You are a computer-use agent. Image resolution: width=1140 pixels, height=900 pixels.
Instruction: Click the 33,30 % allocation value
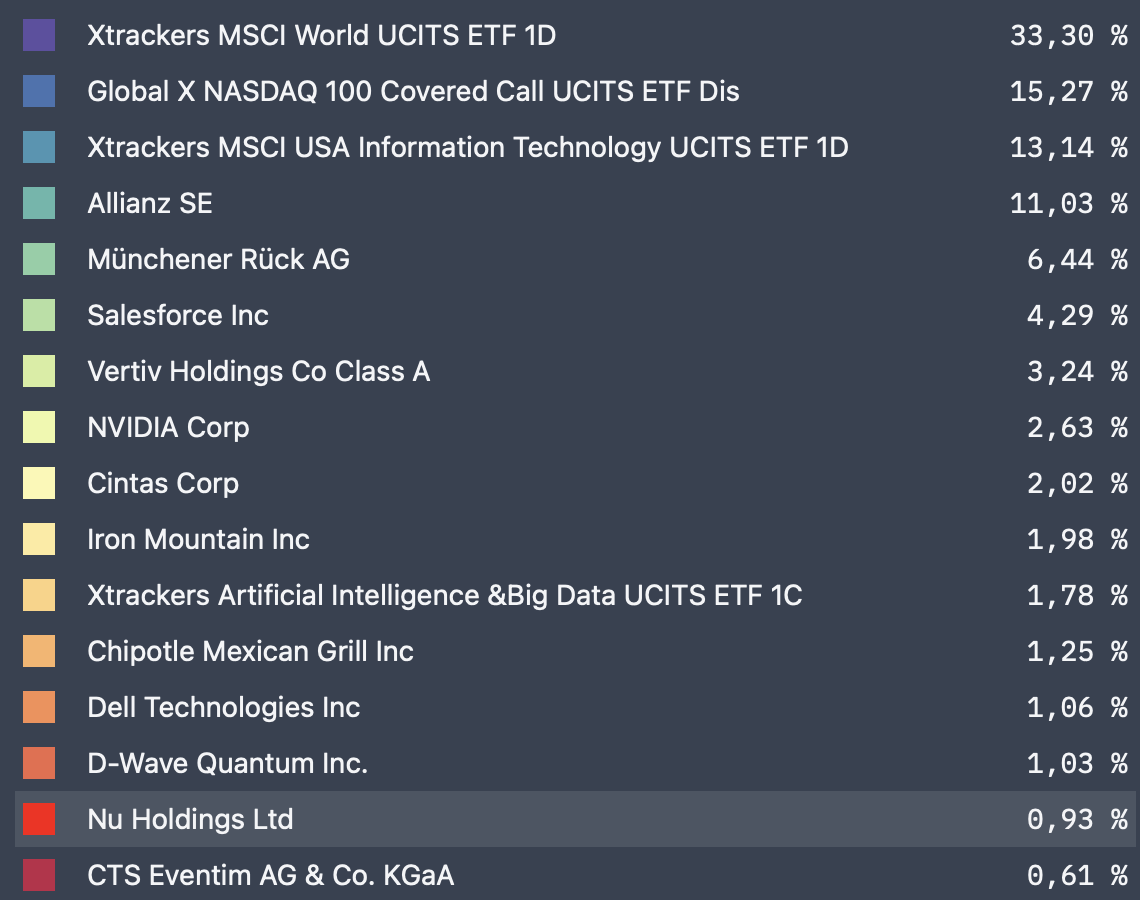(1068, 36)
